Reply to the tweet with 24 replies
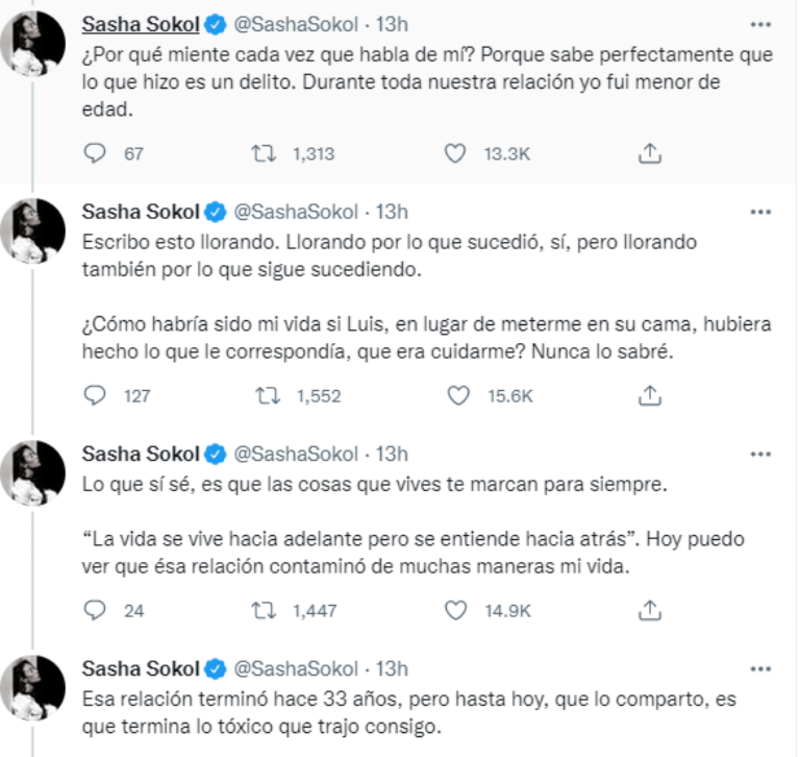 pos(95,609)
